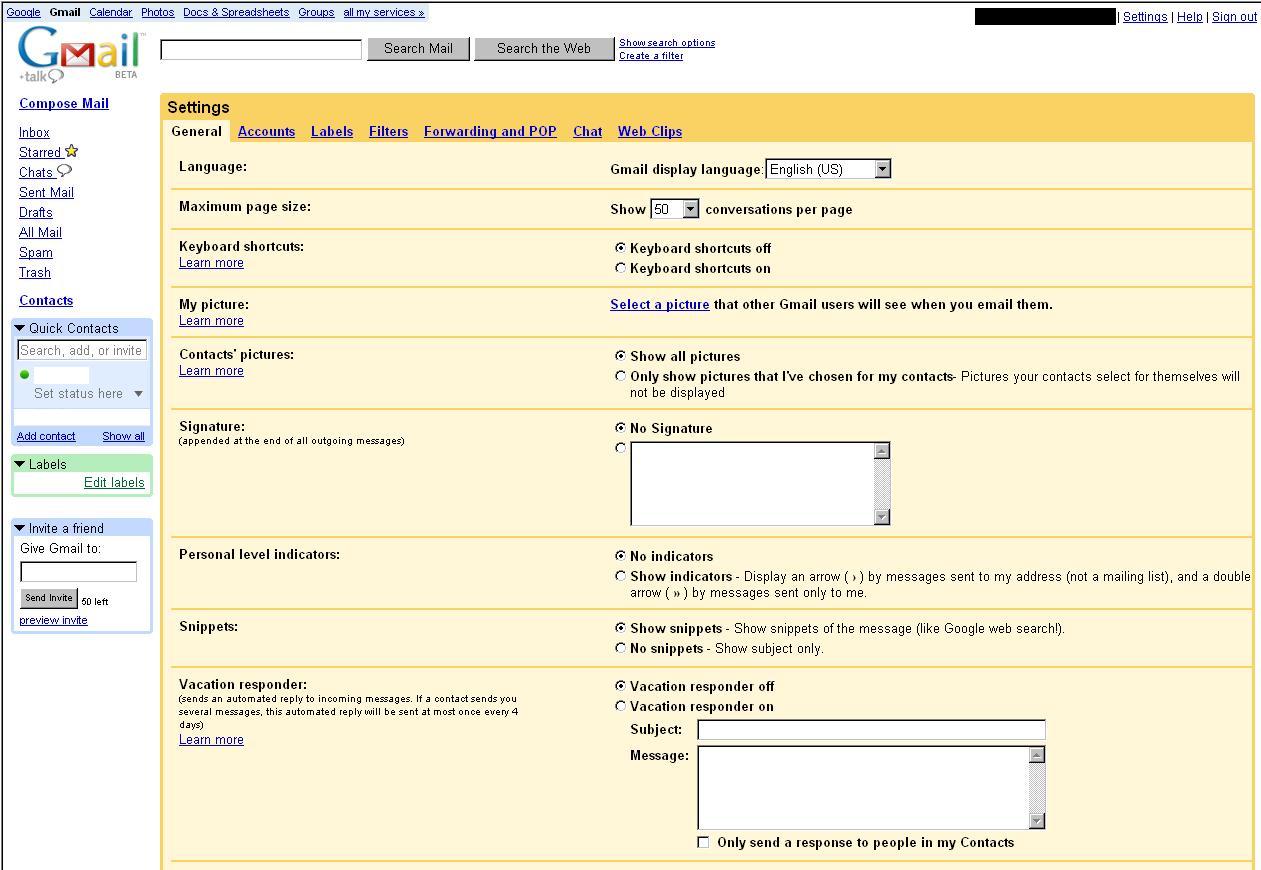Click the Gmail logo icon
The width and height of the screenshot is (1261, 870).
tap(79, 53)
